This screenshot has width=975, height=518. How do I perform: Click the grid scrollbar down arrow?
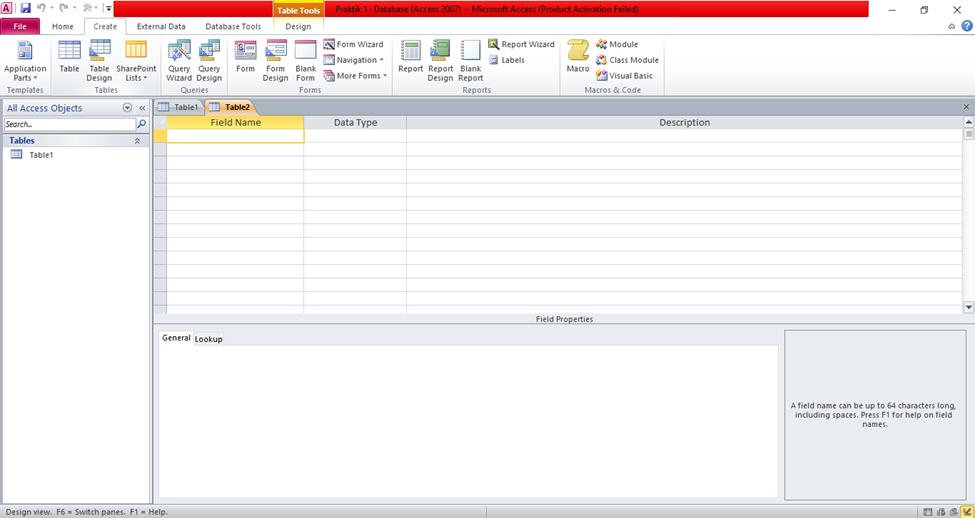click(x=968, y=307)
